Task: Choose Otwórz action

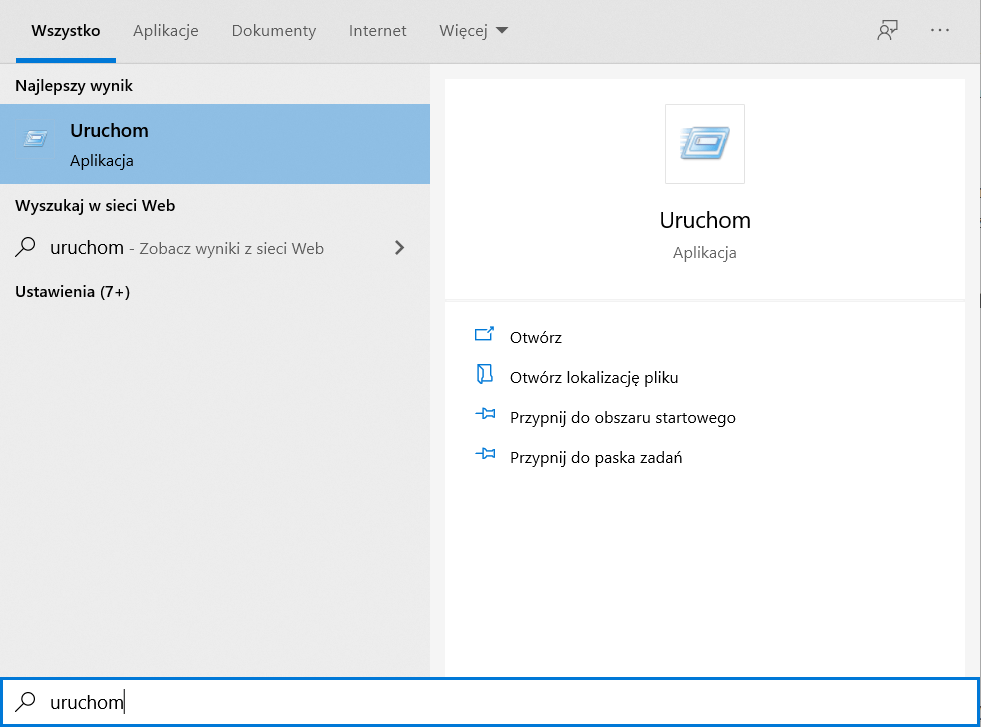Action: (536, 337)
